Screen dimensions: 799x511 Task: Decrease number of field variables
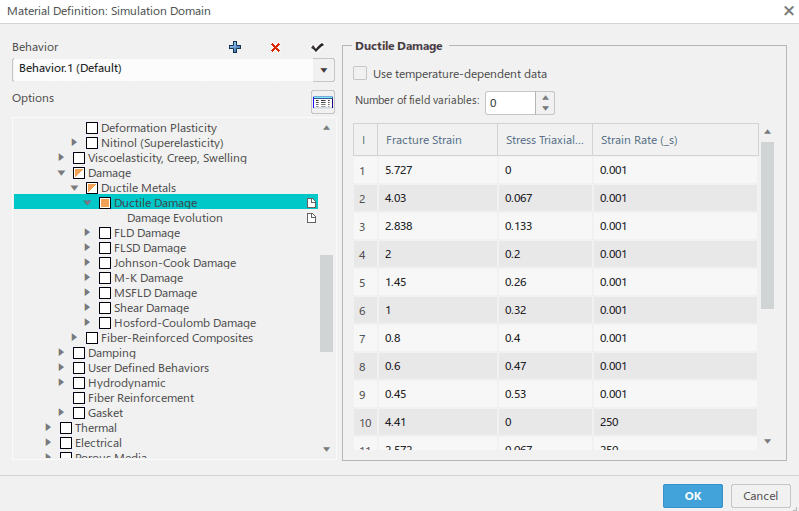[x=545, y=109]
